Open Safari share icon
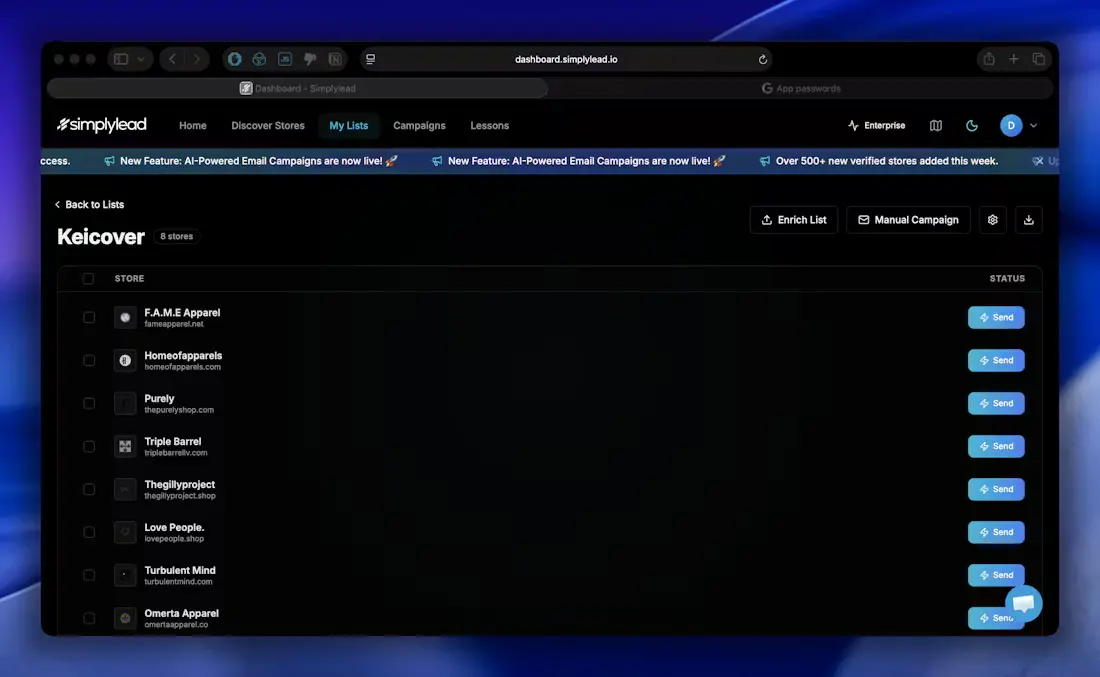 click(x=988, y=59)
